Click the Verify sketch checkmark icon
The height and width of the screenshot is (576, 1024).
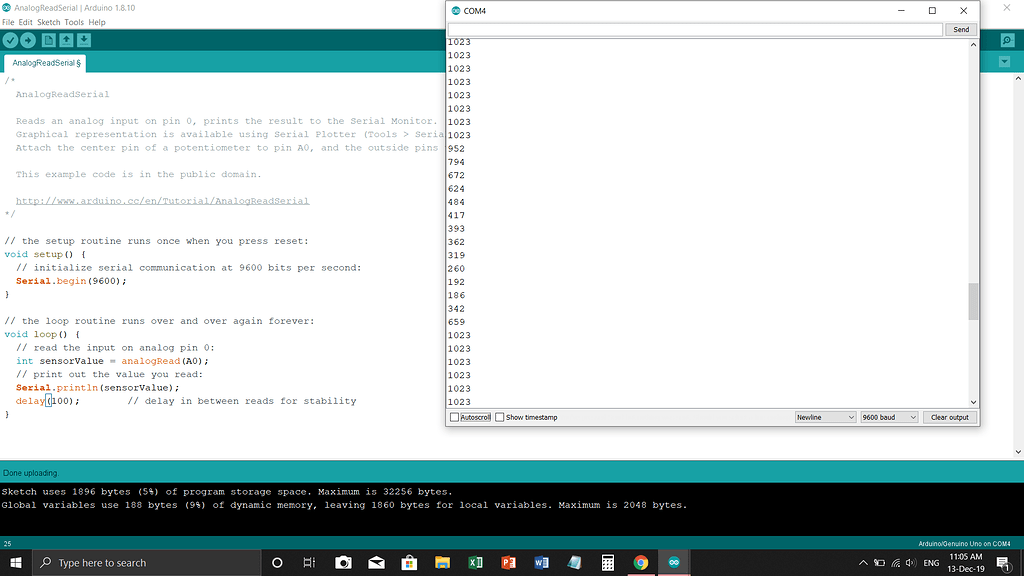coord(10,40)
